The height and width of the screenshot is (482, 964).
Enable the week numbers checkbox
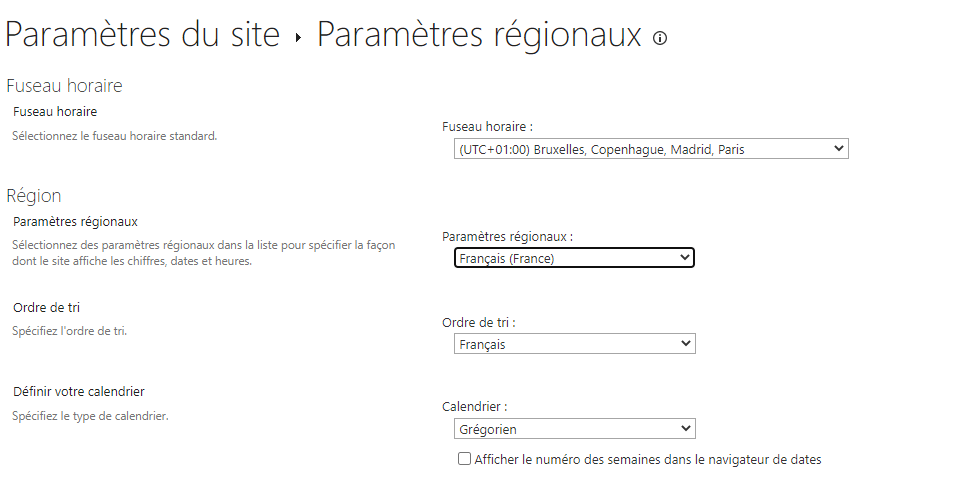465,459
